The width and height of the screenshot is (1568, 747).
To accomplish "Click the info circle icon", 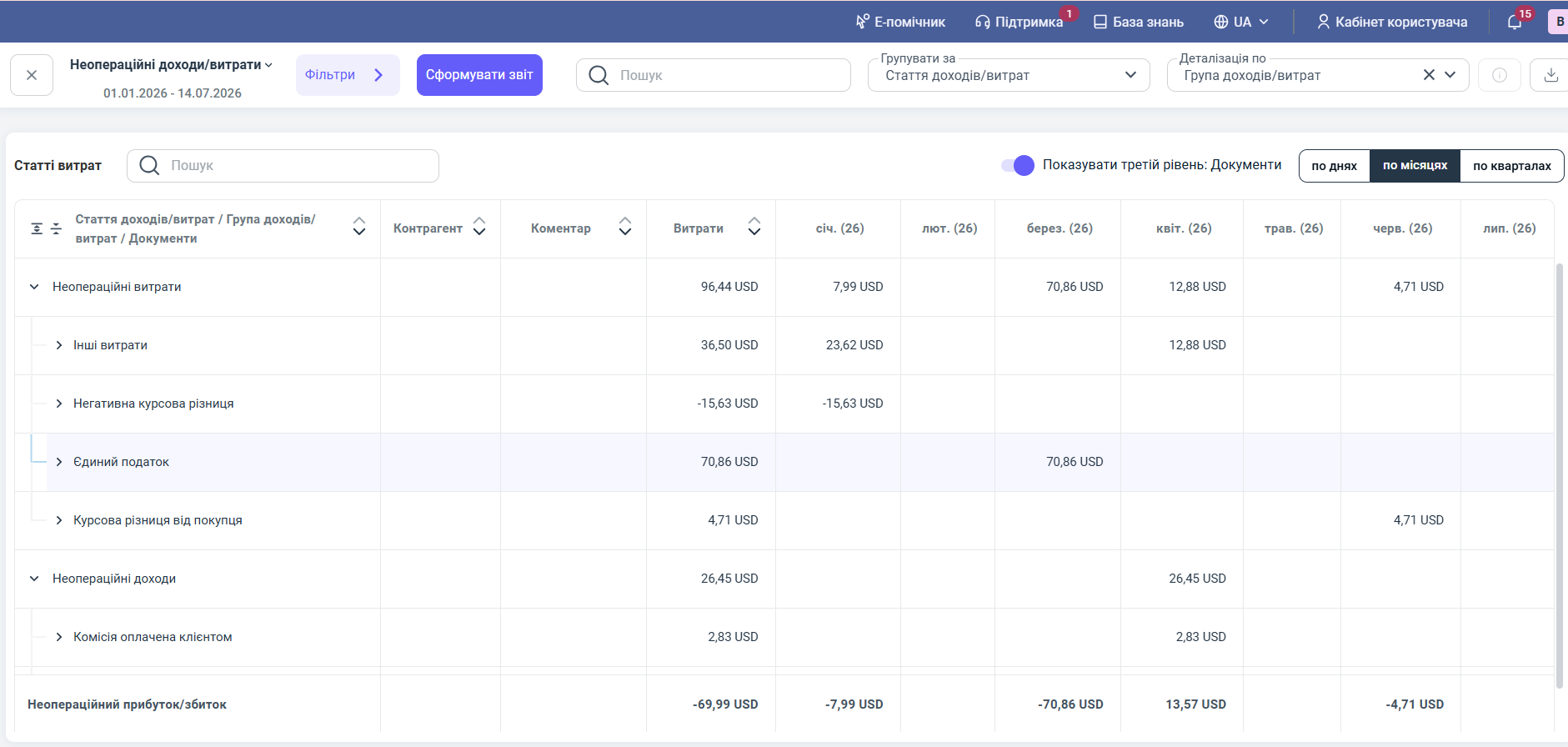I will pyautogui.click(x=1499, y=75).
